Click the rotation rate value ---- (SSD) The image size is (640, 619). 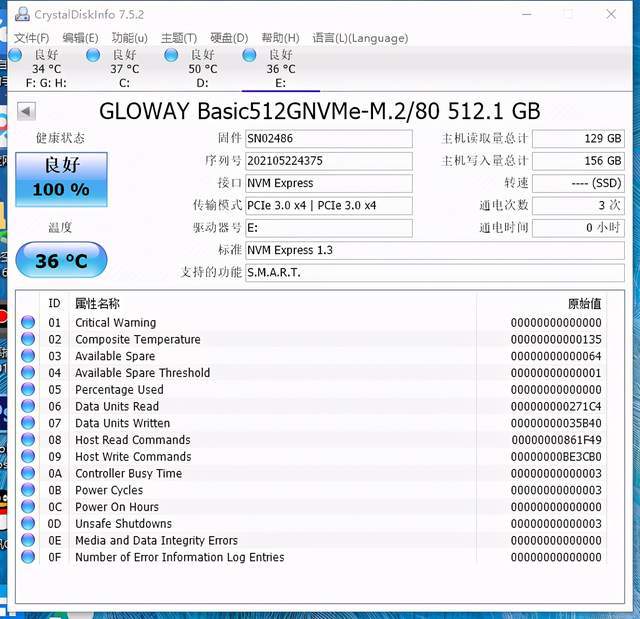pyautogui.click(x=578, y=183)
